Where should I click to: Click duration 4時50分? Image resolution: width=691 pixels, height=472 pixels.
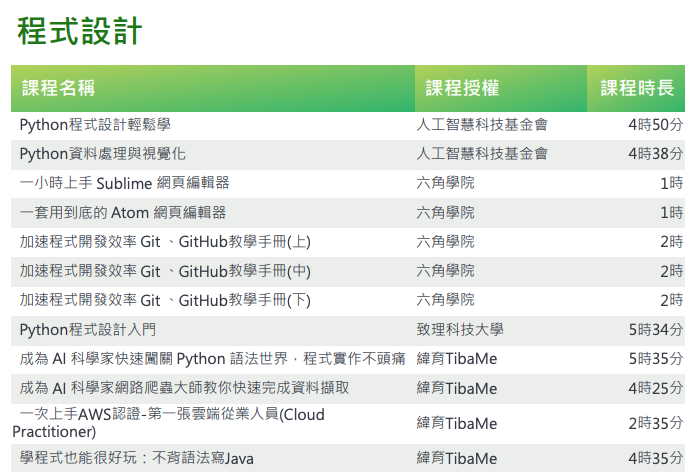click(655, 125)
